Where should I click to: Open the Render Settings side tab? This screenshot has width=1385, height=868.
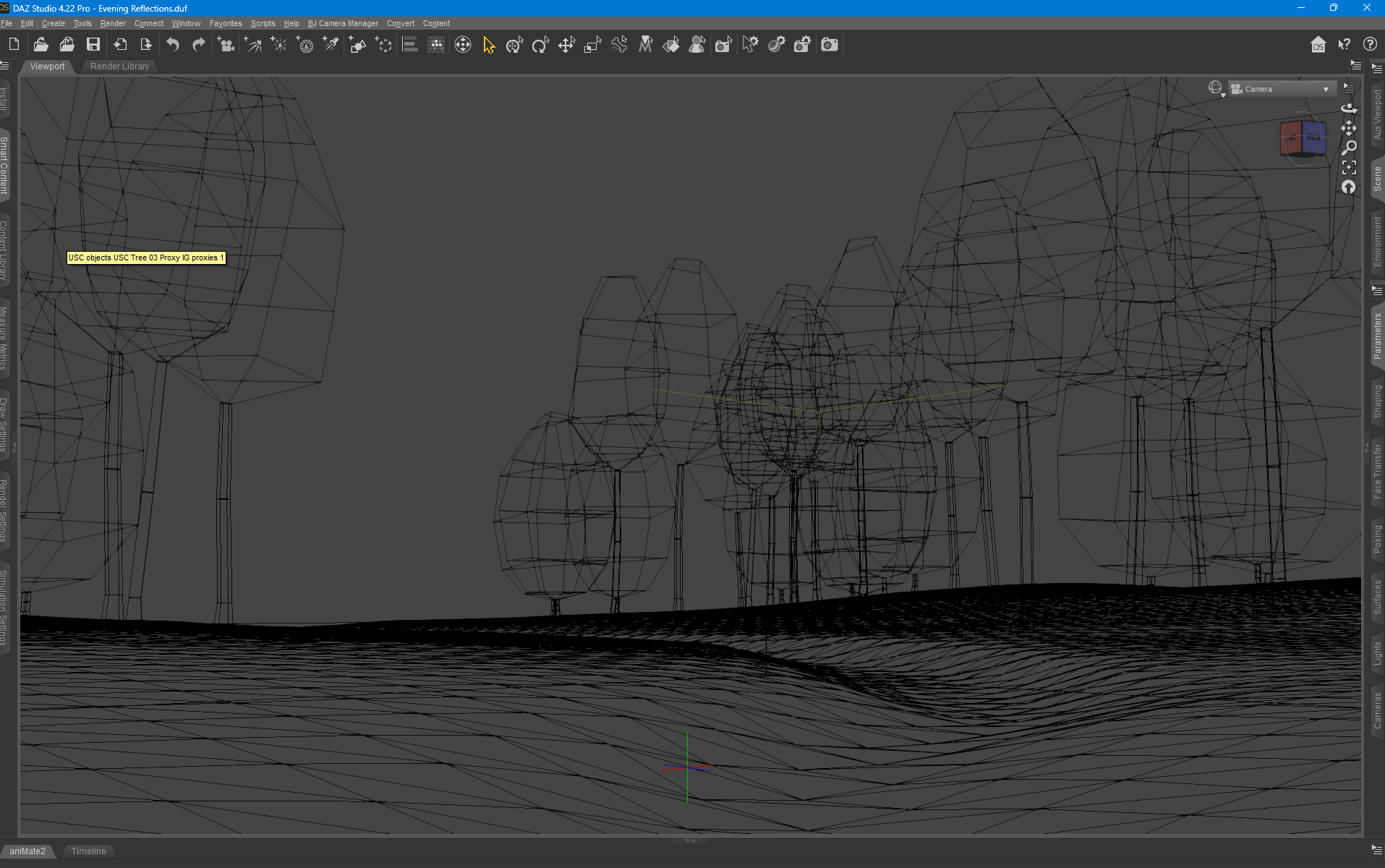coord(4,511)
